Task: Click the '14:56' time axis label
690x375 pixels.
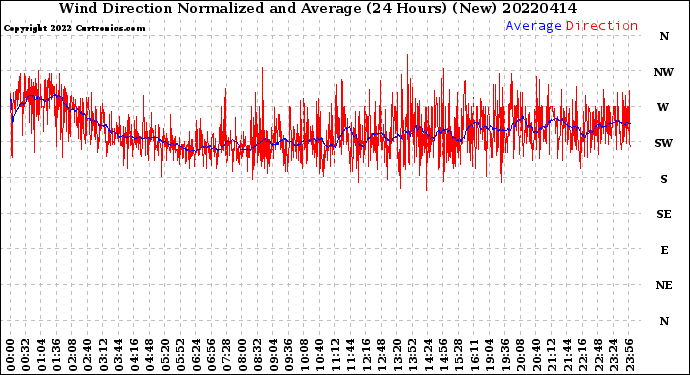Action: coord(443,355)
